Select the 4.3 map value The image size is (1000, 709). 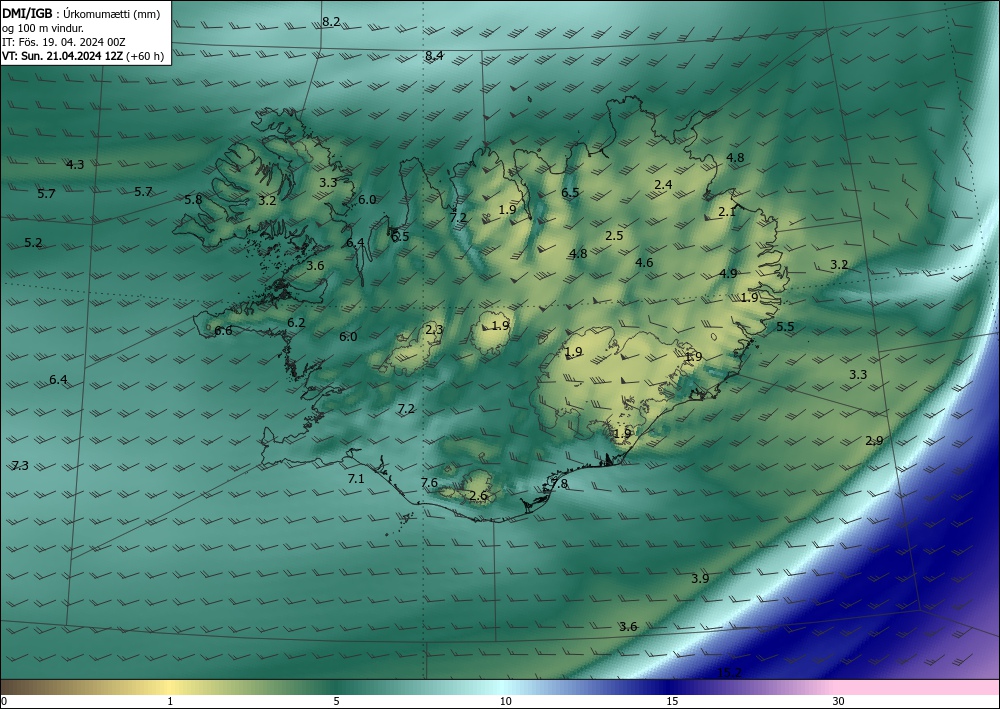coord(75,164)
